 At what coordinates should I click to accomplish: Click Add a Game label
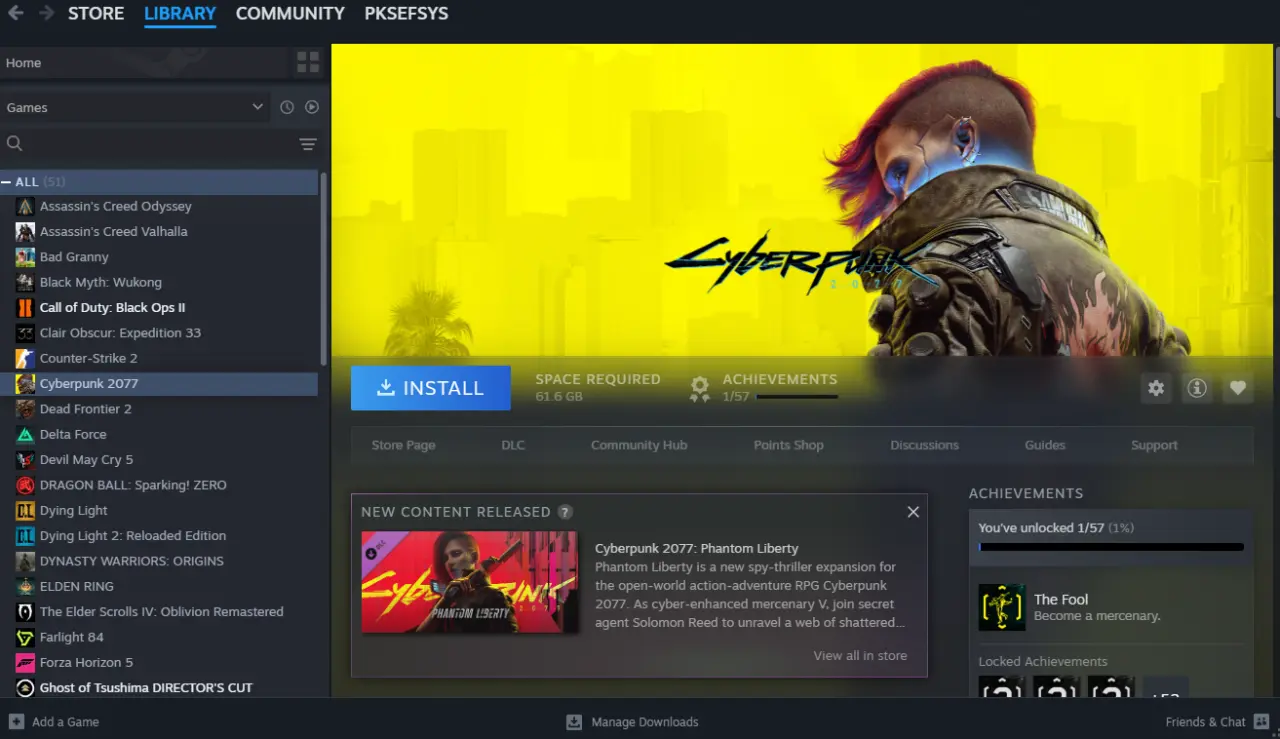[65, 722]
